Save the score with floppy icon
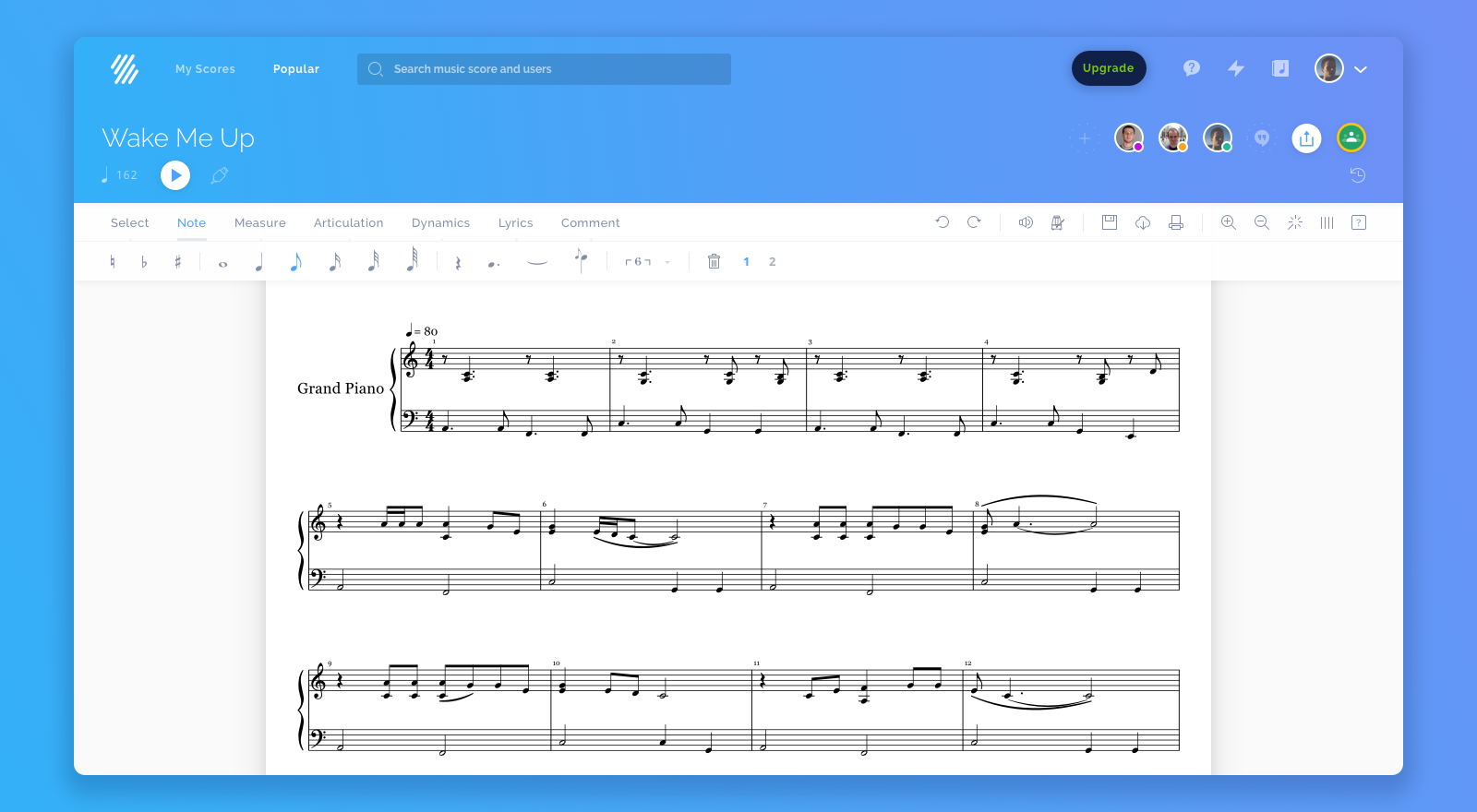The width and height of the screenshot is (1477, 812). tap(1110, 222)
